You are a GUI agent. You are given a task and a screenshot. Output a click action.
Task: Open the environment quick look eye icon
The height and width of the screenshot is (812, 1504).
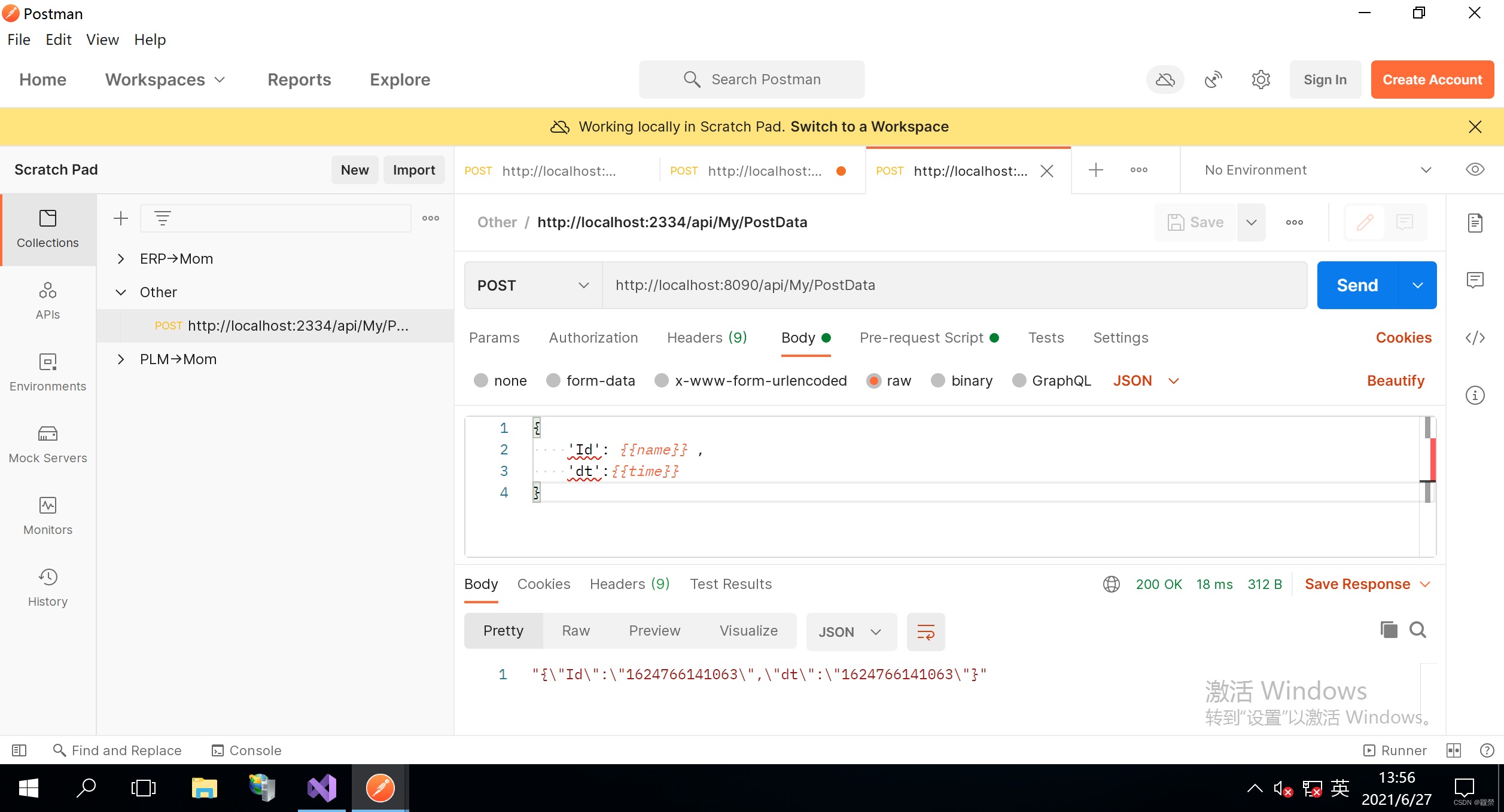[x=1475, y=170]
